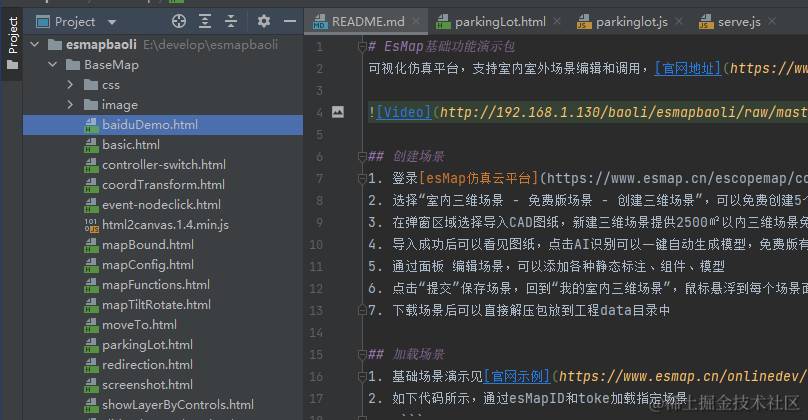Close the parkingLot.html tab
The width and height of the screenshot is (808, 420).
click(x=557, y=21)
